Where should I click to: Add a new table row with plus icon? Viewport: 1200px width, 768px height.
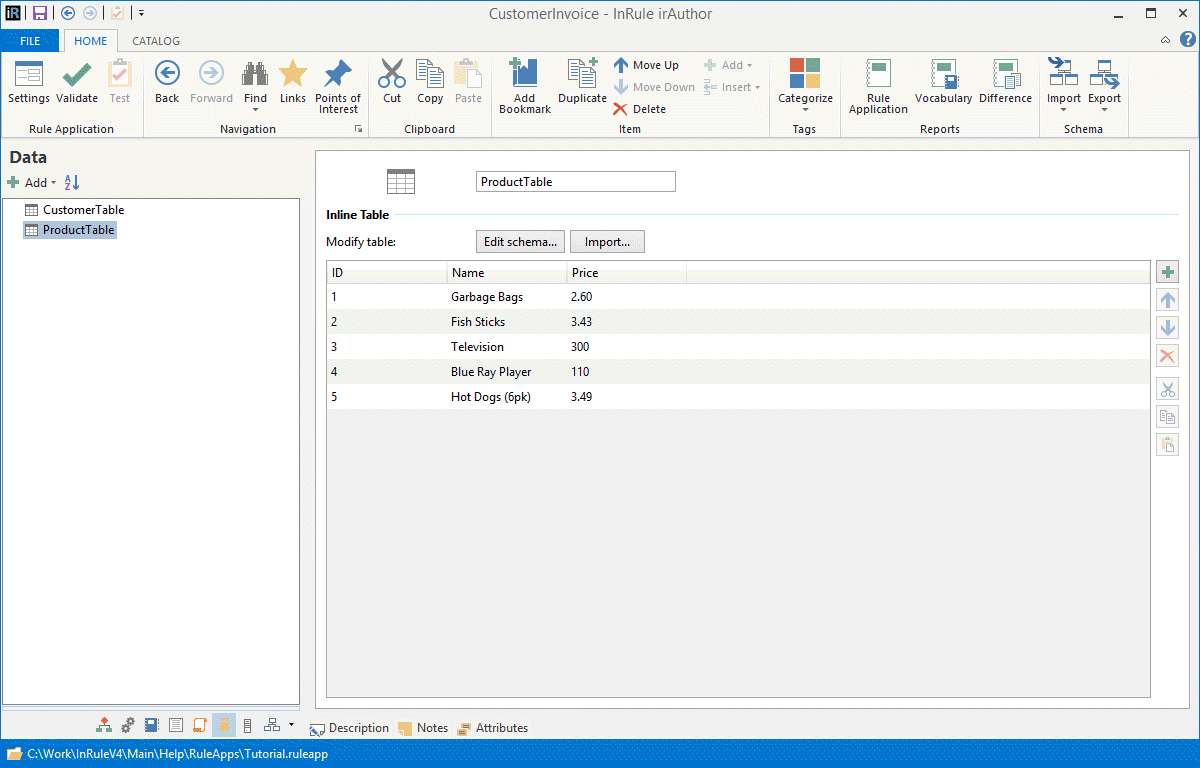pos(1167,272)
